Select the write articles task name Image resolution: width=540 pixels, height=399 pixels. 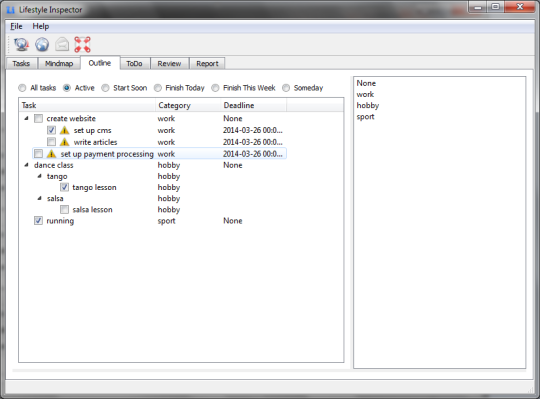[95, 142]
